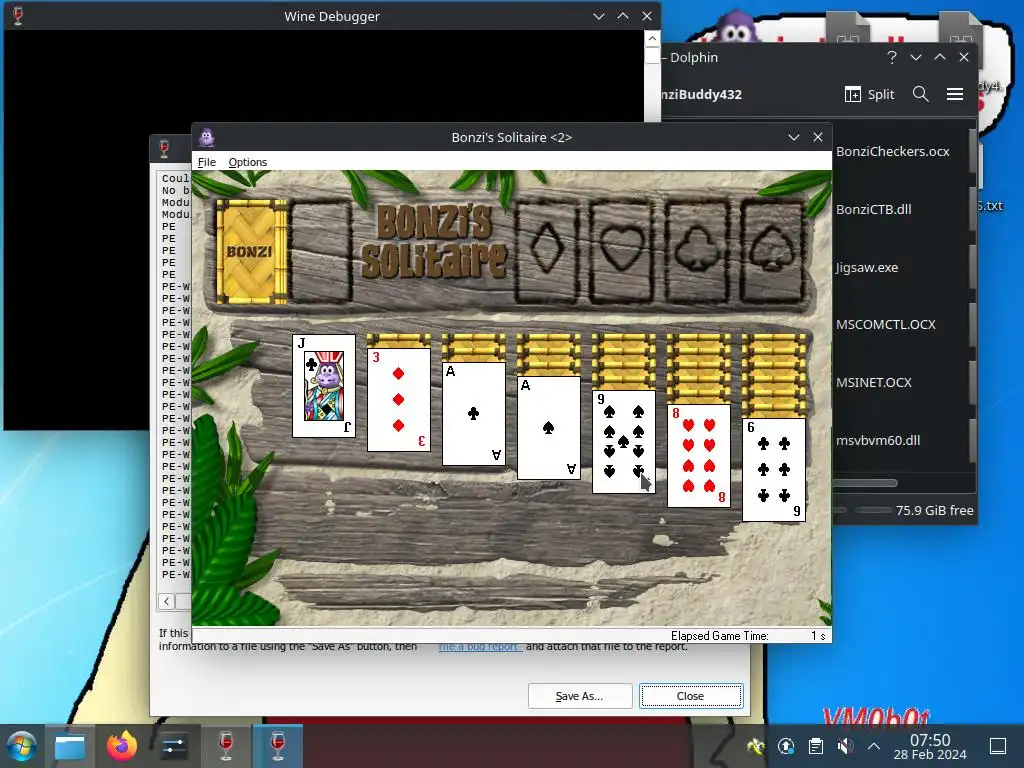Select the club foundation slot

click(697, 251)
